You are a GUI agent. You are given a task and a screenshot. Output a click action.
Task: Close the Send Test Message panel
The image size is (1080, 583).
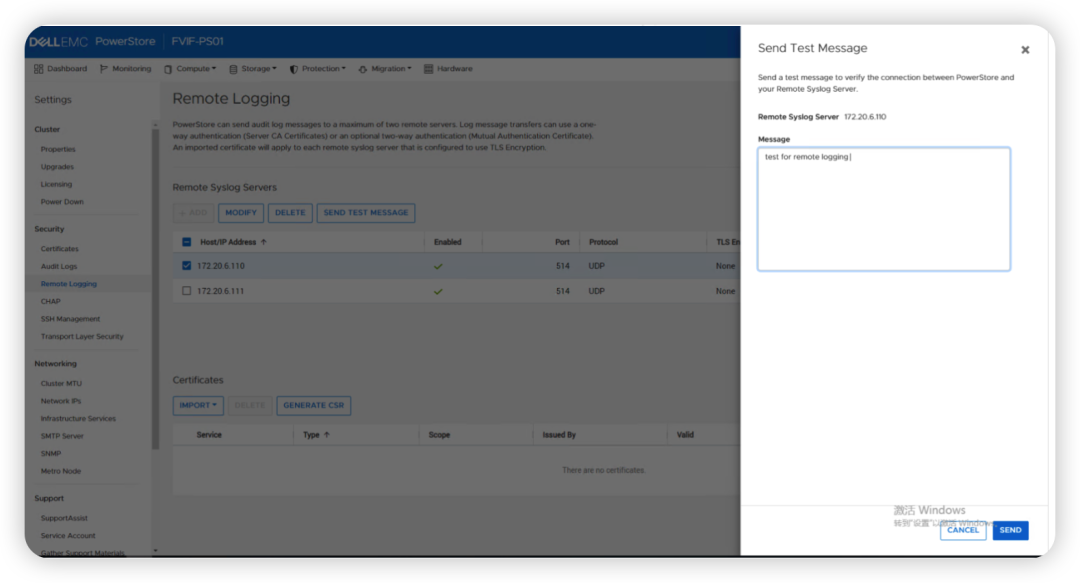1025,50
